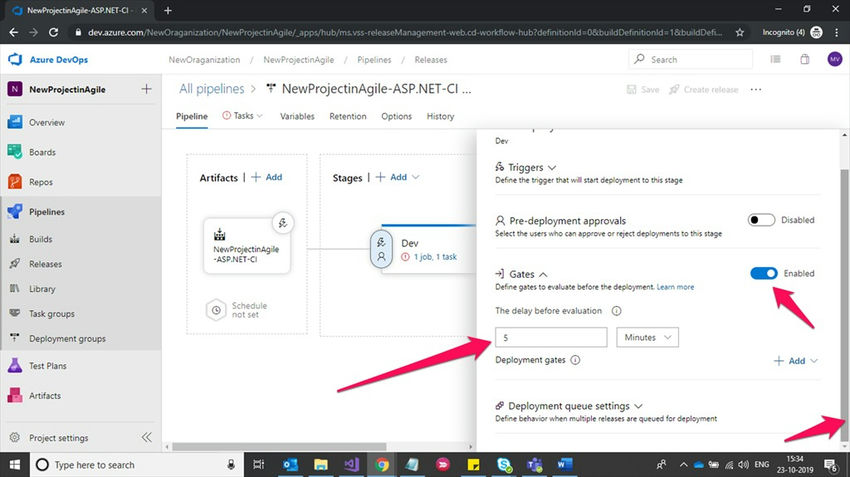Switch to the Pipeline tab
Viewport: 850px width, 477px height.
tap(192, 117)
